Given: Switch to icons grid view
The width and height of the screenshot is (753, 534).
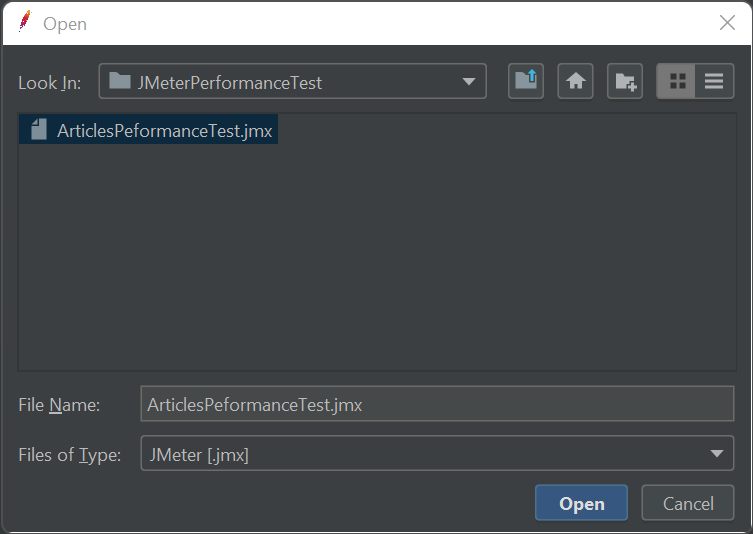Looking at the screenshot, I should pyautogui.click(x=676, y=81).
